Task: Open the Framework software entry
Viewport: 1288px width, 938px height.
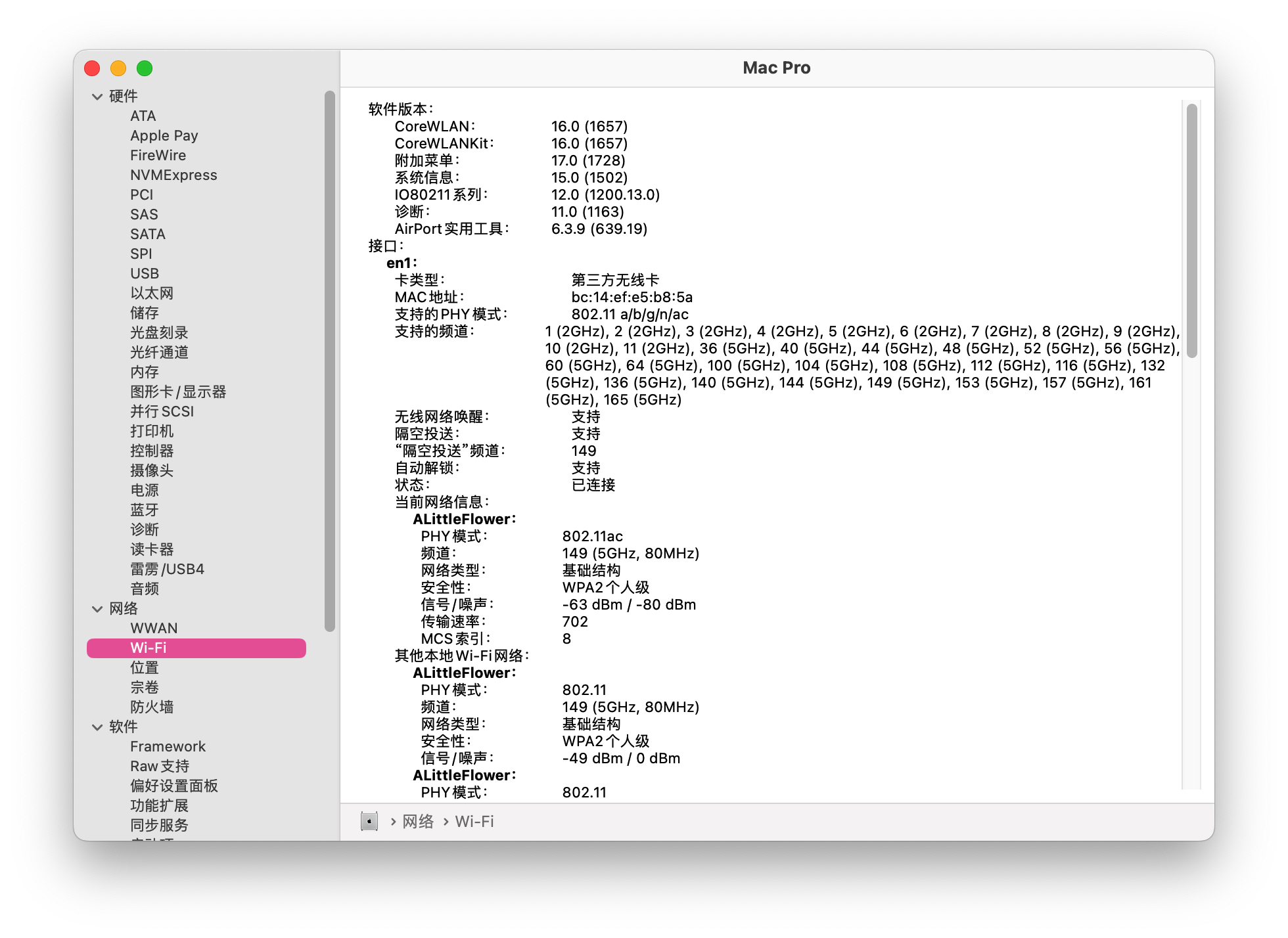Action: 168,746
